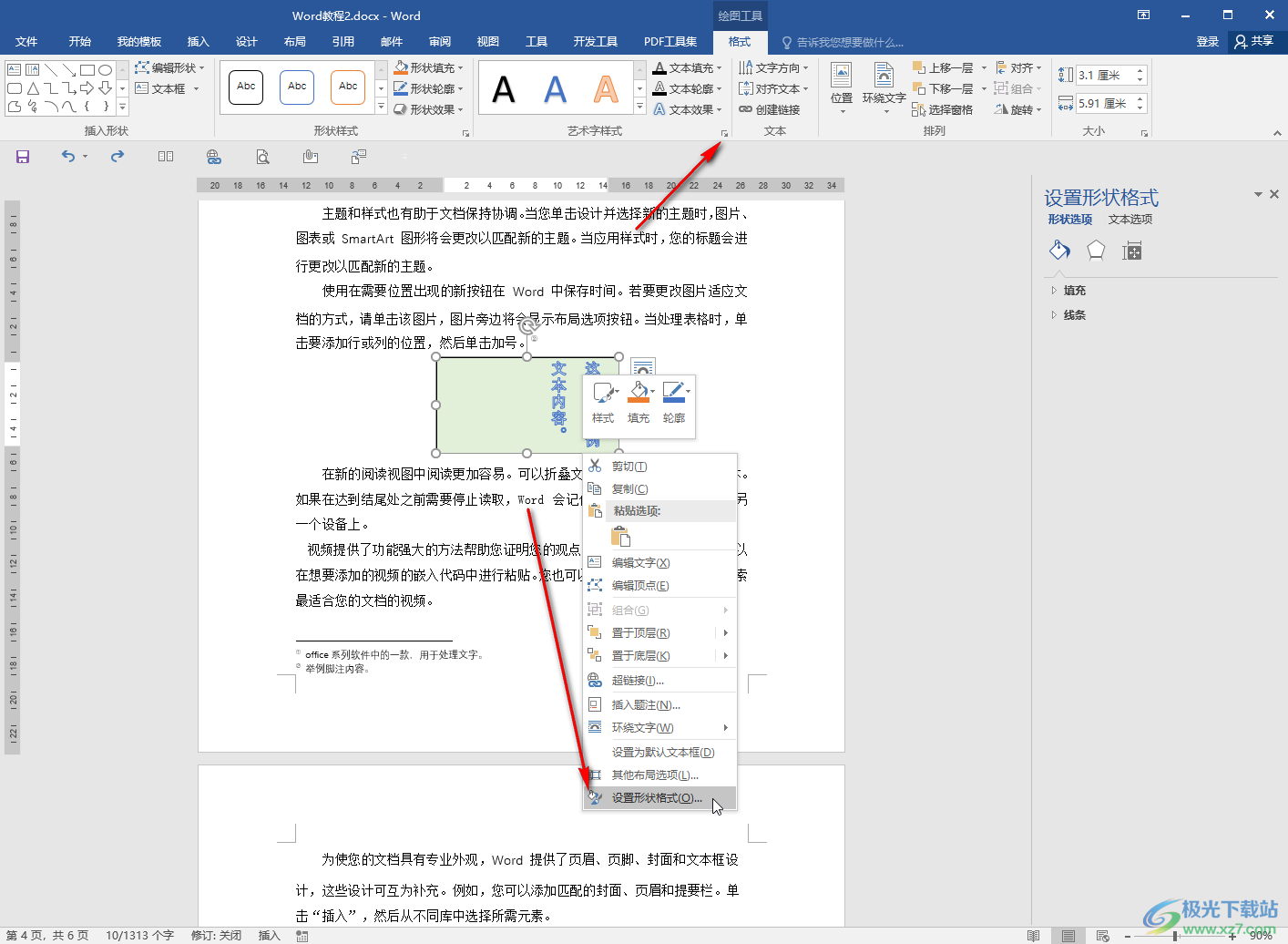Click the Fill (填充) mini toolbar icon
The height and width of the screenshot is (944, 1288).
pyautogui.click(x=639, y=403)
